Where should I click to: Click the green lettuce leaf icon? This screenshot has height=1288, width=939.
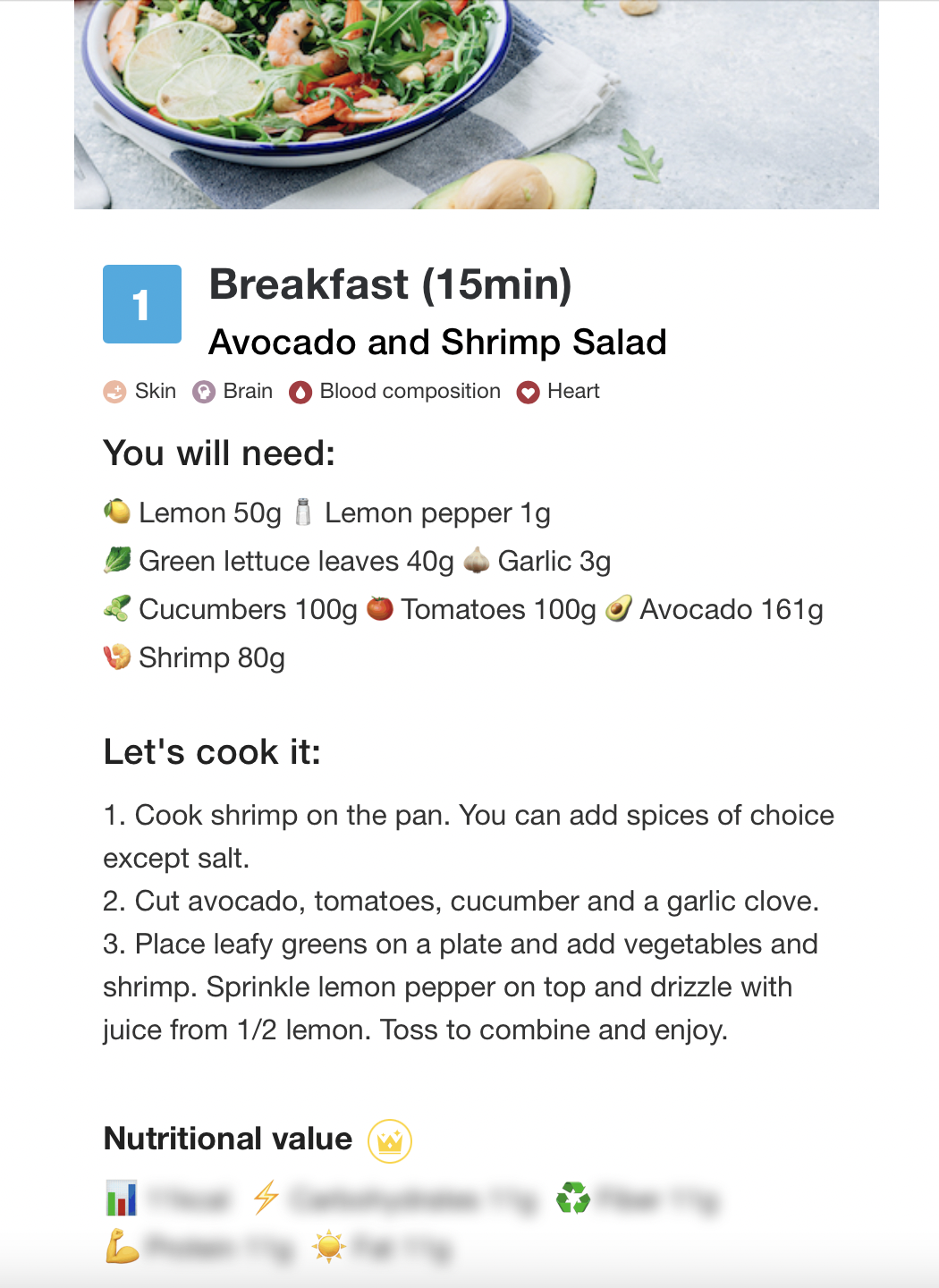pyautogui.click(x=117, y=560)
